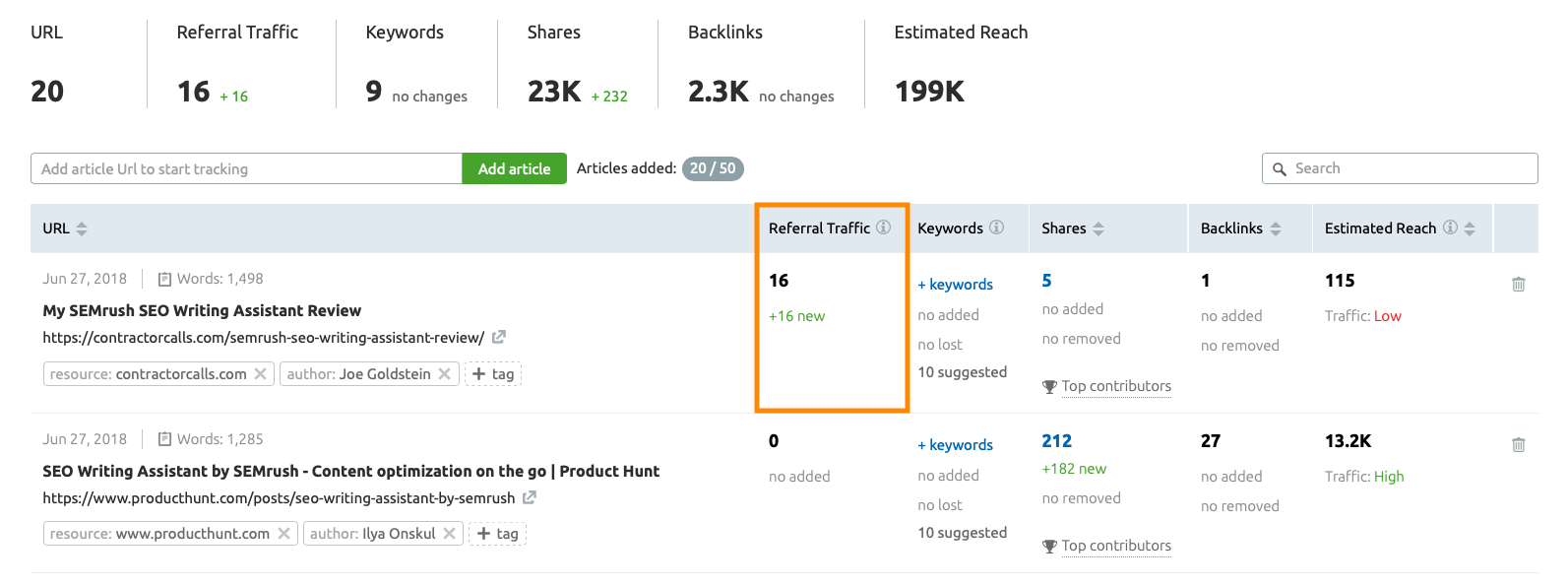Viewport: 1568px width, 586px height.
Task: Click the 27 backlinks value
Action: (1211, 441)
